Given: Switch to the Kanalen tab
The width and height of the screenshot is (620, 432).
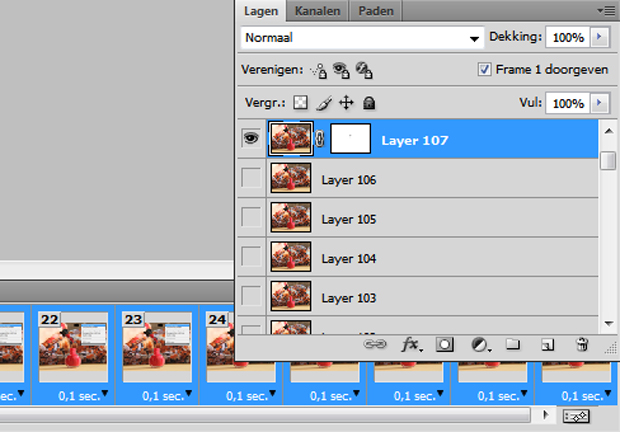Looking at the screenshot, I should (x=318, y=11).
